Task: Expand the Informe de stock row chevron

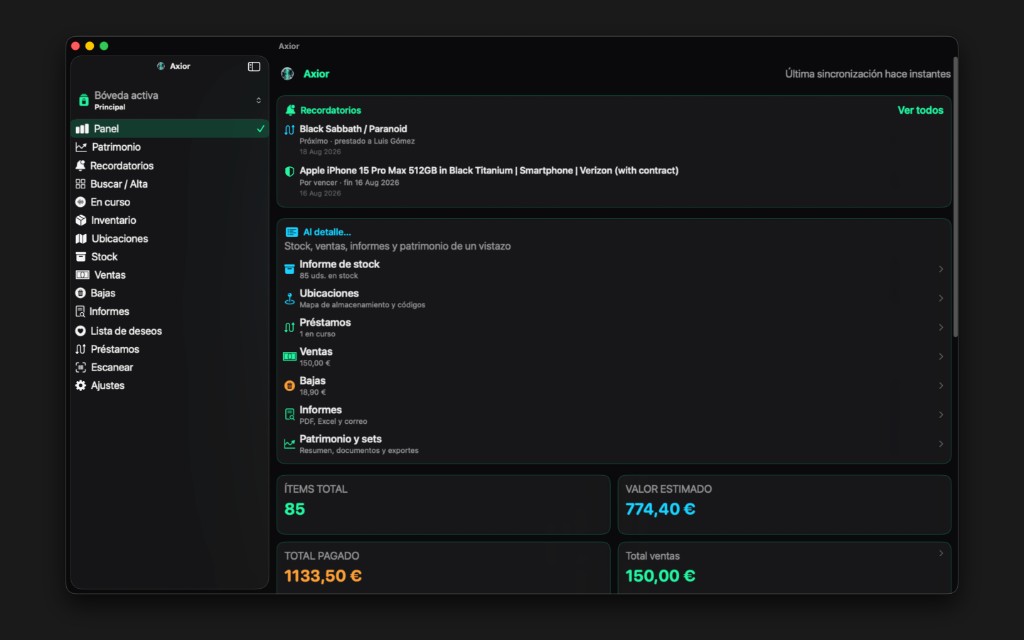Action: click(x=941, y=269)
